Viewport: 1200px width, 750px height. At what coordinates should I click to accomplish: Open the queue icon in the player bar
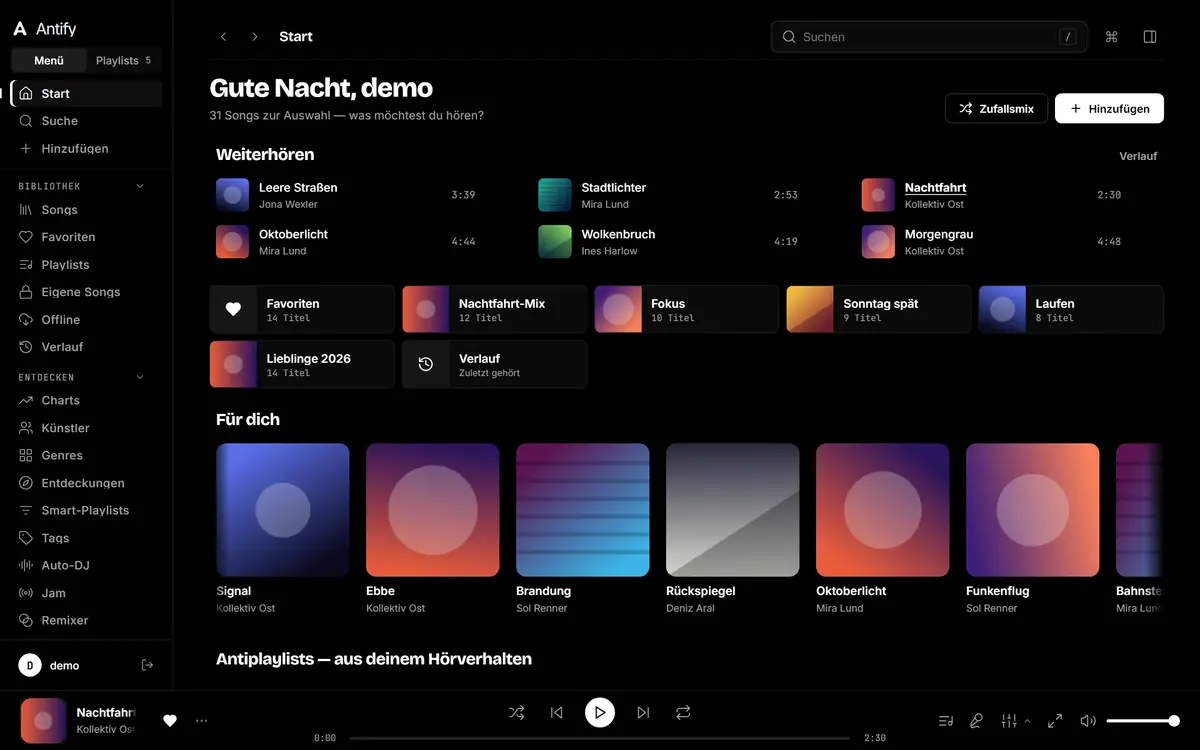[946, 720]
